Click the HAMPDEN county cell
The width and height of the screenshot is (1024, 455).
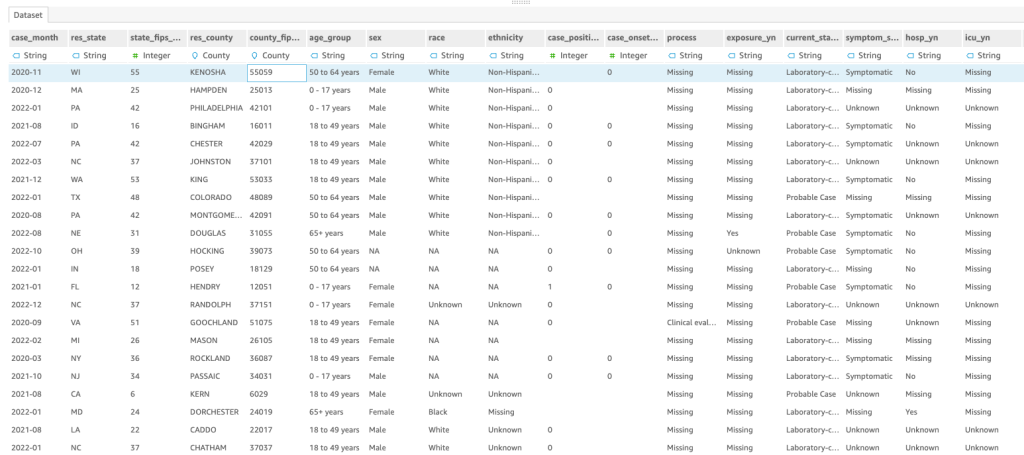click(217, 90)
